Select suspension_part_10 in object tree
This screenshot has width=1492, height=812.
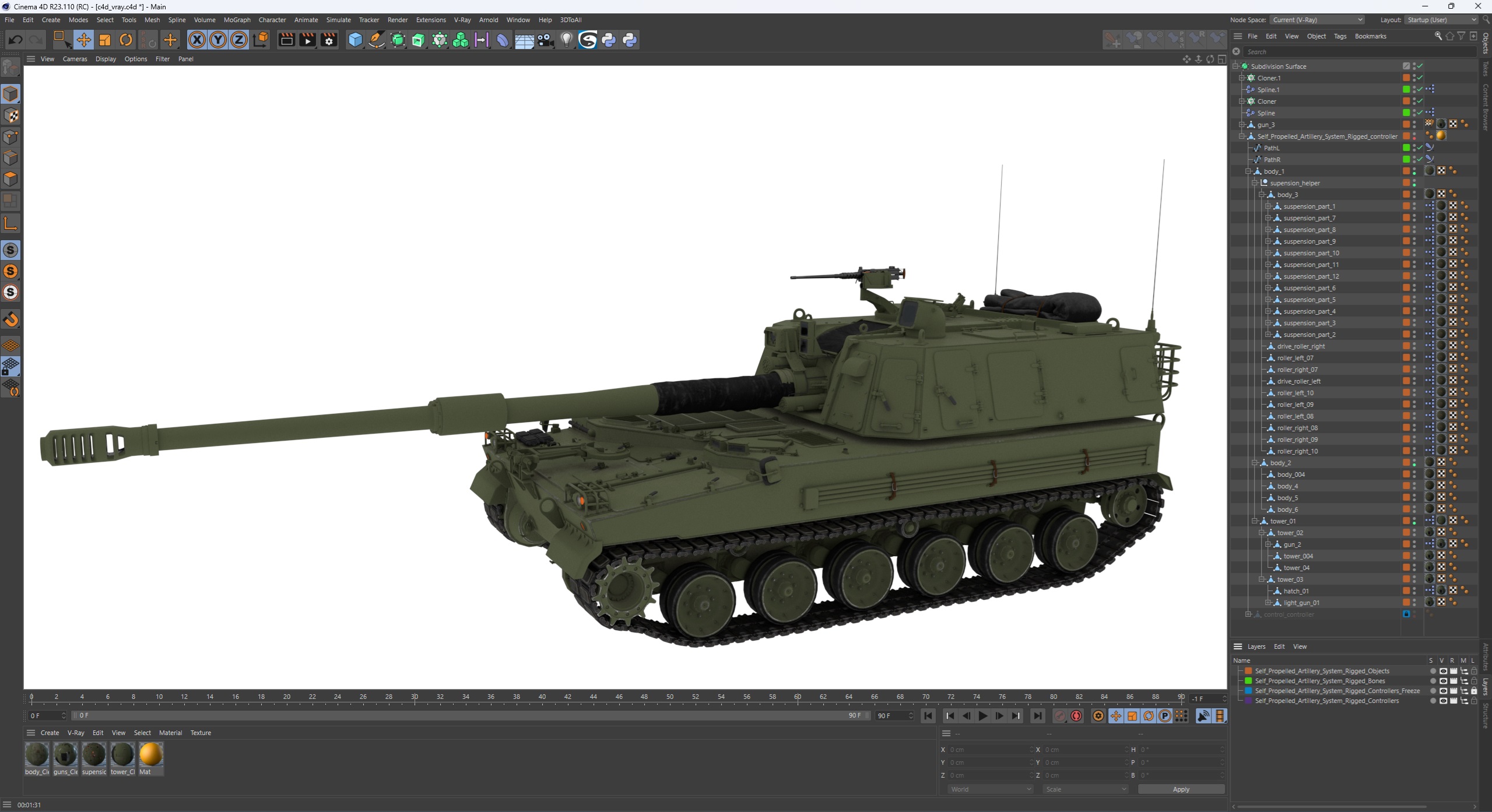pos(1311,253)
